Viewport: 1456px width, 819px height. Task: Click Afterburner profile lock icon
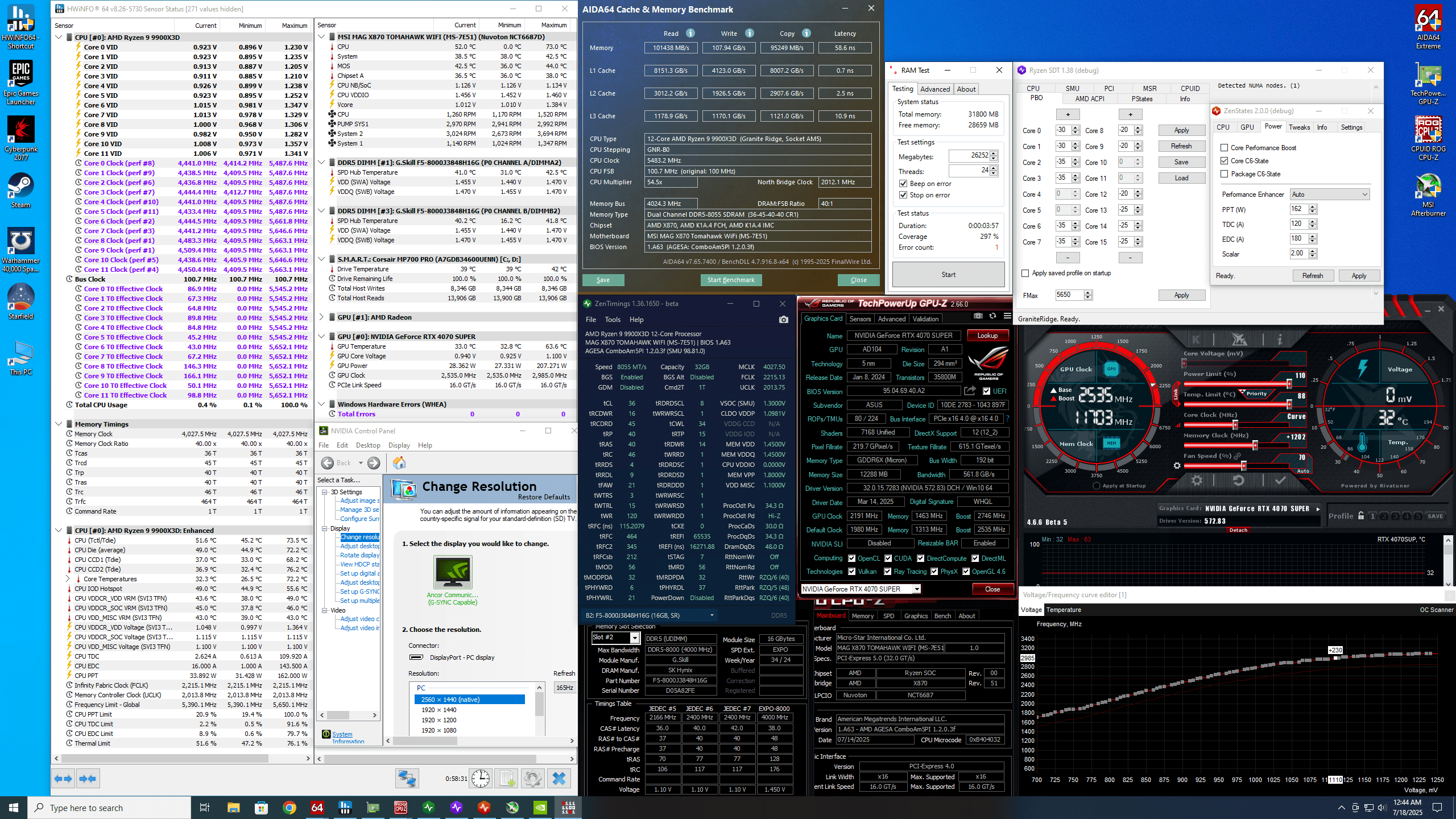pyautogui.click(x=1360, y=516)
